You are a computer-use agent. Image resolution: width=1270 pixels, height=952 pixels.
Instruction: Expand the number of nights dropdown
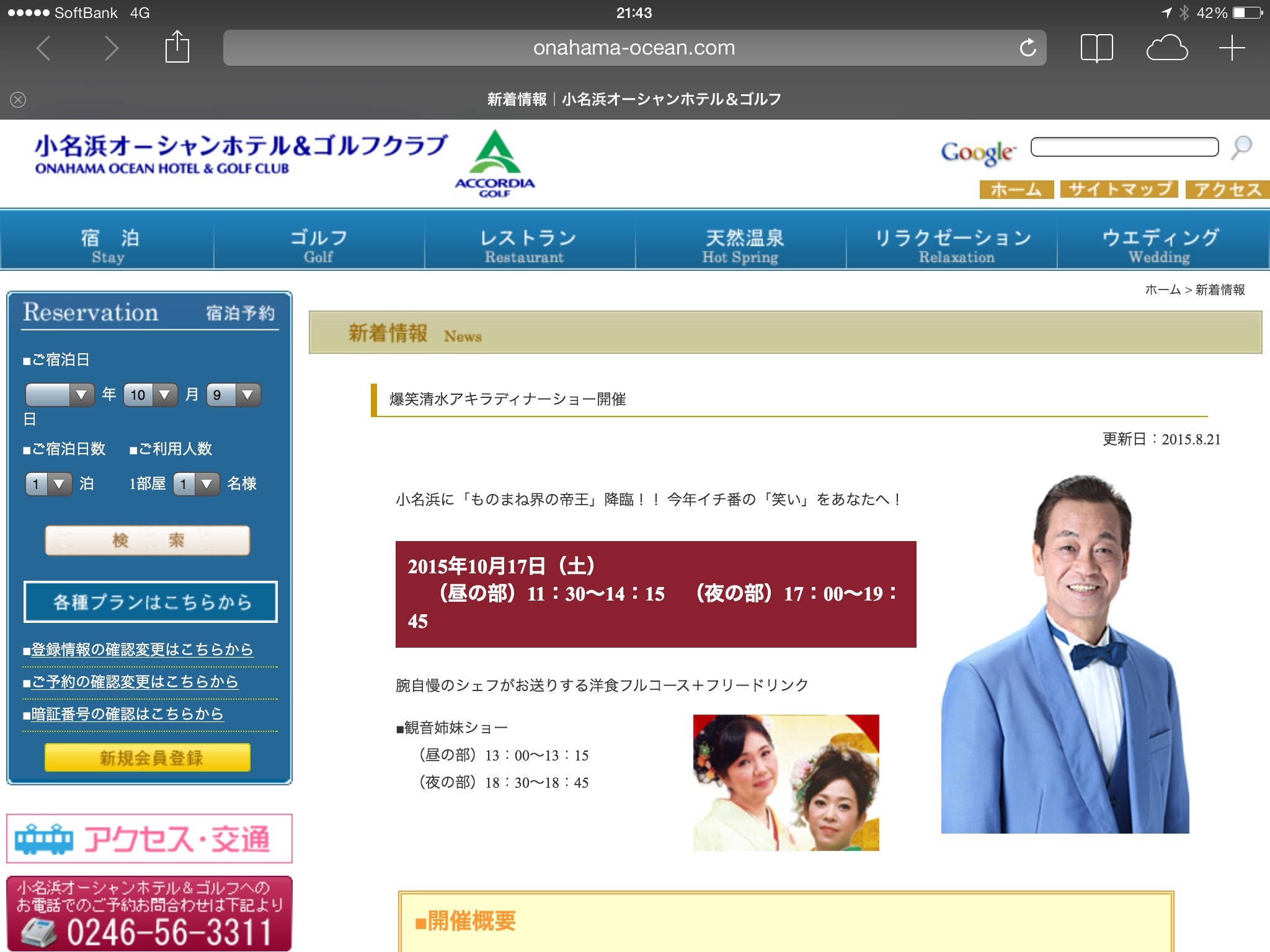[48, 484]
